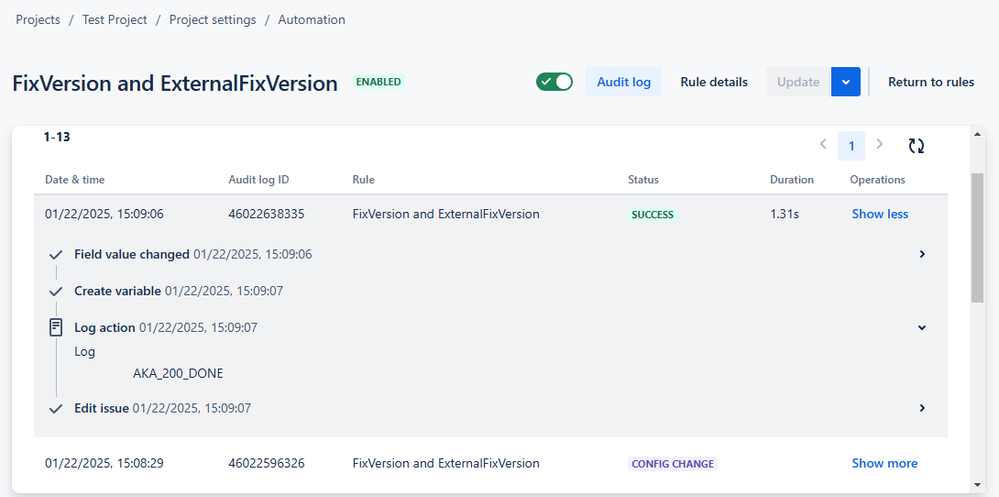Click the refresh audit log icon
This screenshot has height=497, width=999.
(916, 145)
